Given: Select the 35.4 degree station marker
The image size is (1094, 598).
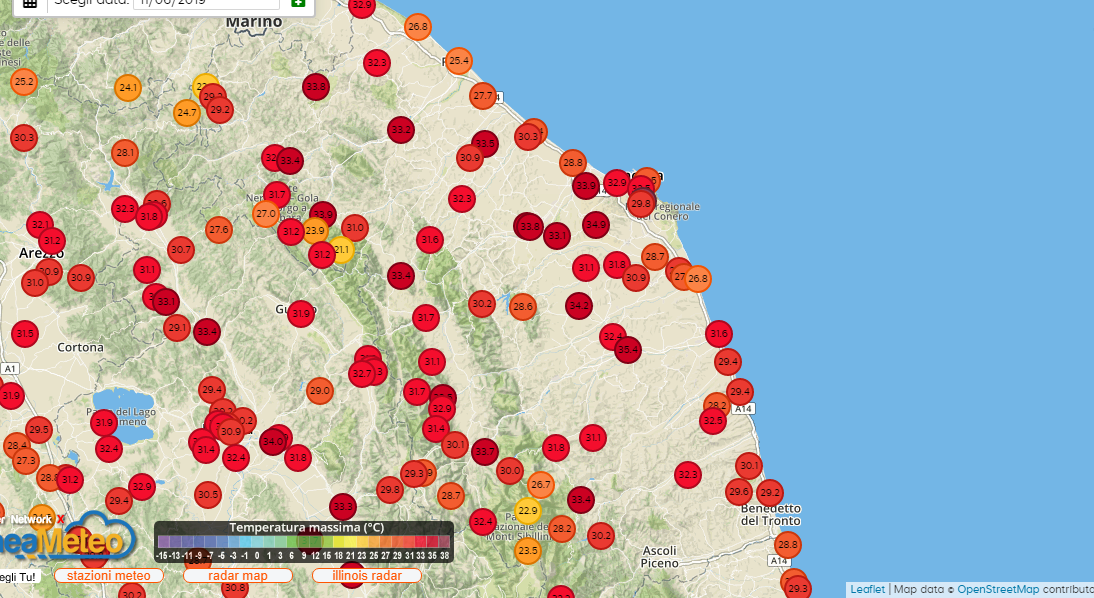Looking at the screenshot, I should 627,349.
